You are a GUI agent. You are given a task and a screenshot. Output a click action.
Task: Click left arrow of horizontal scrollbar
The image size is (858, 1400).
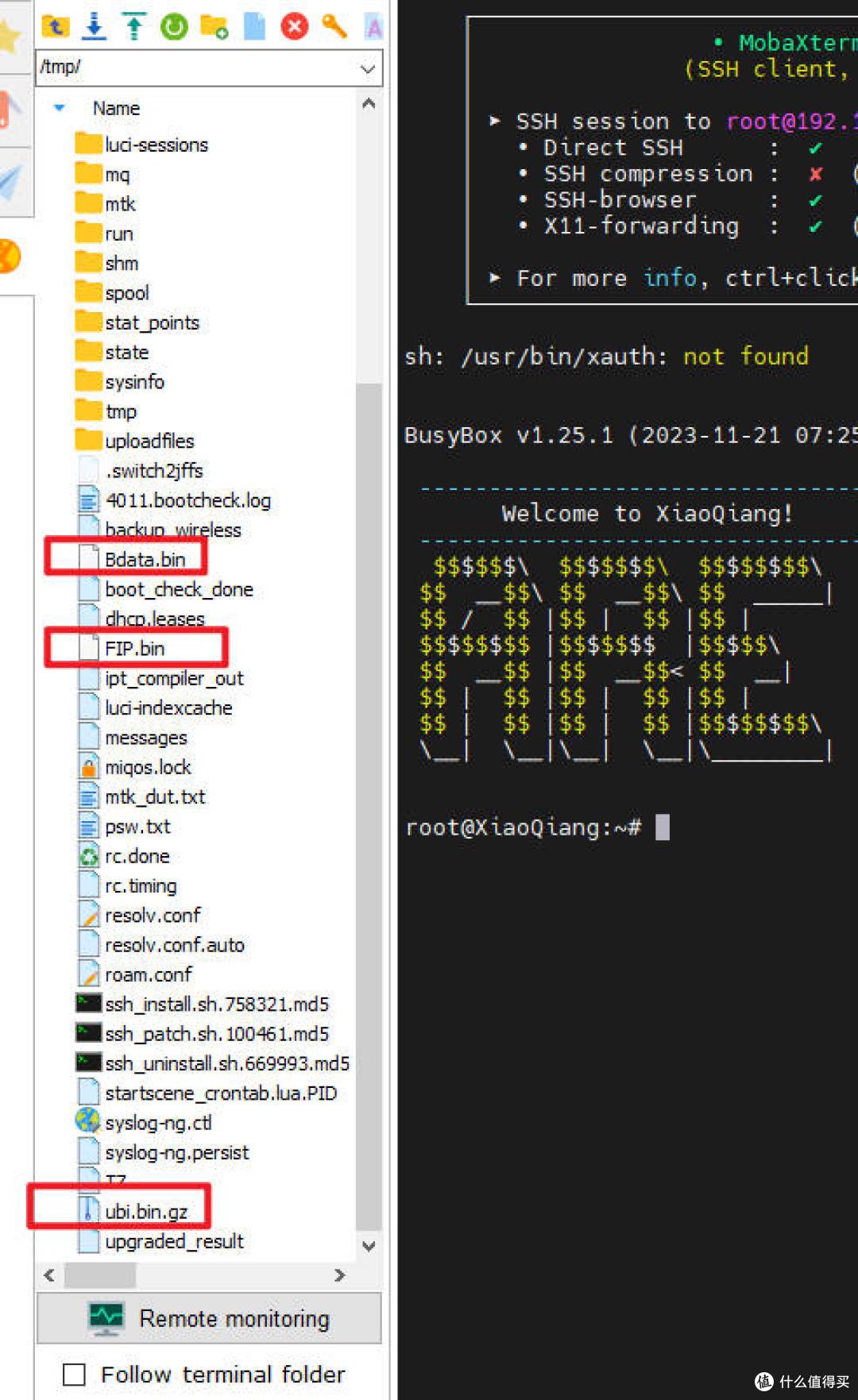[x=49, y=1275]
